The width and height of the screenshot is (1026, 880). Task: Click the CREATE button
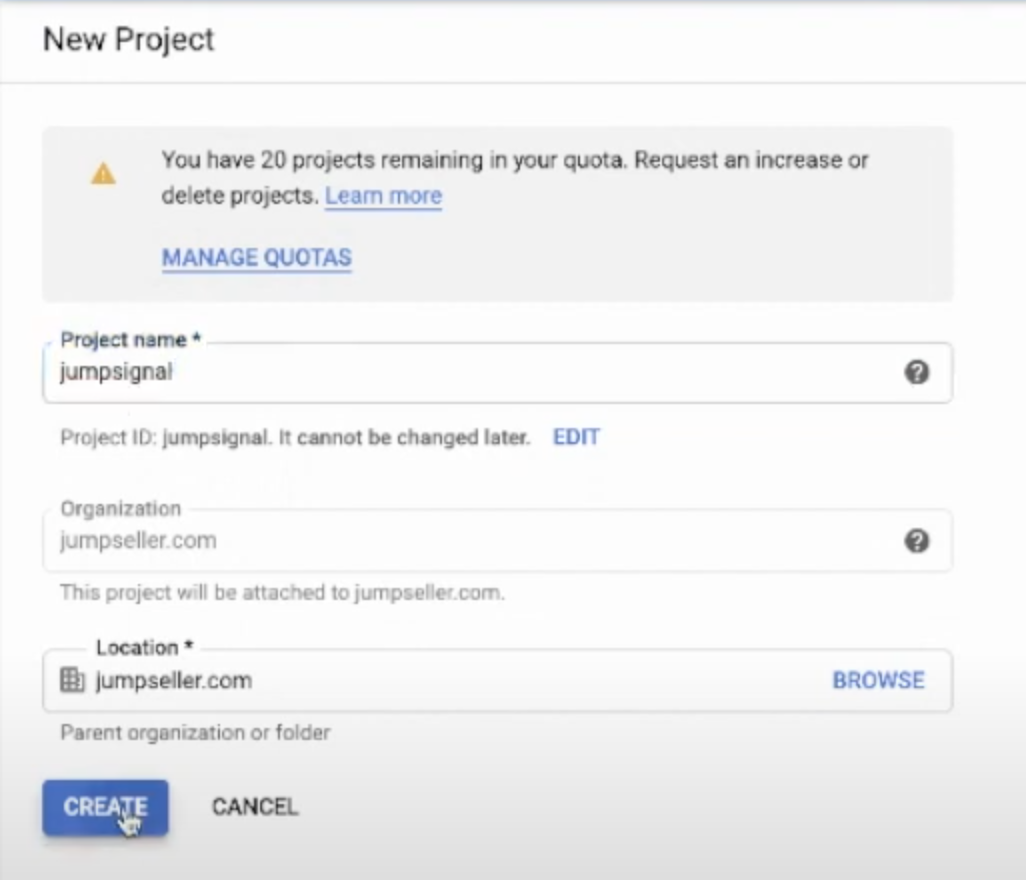(105, 807)
